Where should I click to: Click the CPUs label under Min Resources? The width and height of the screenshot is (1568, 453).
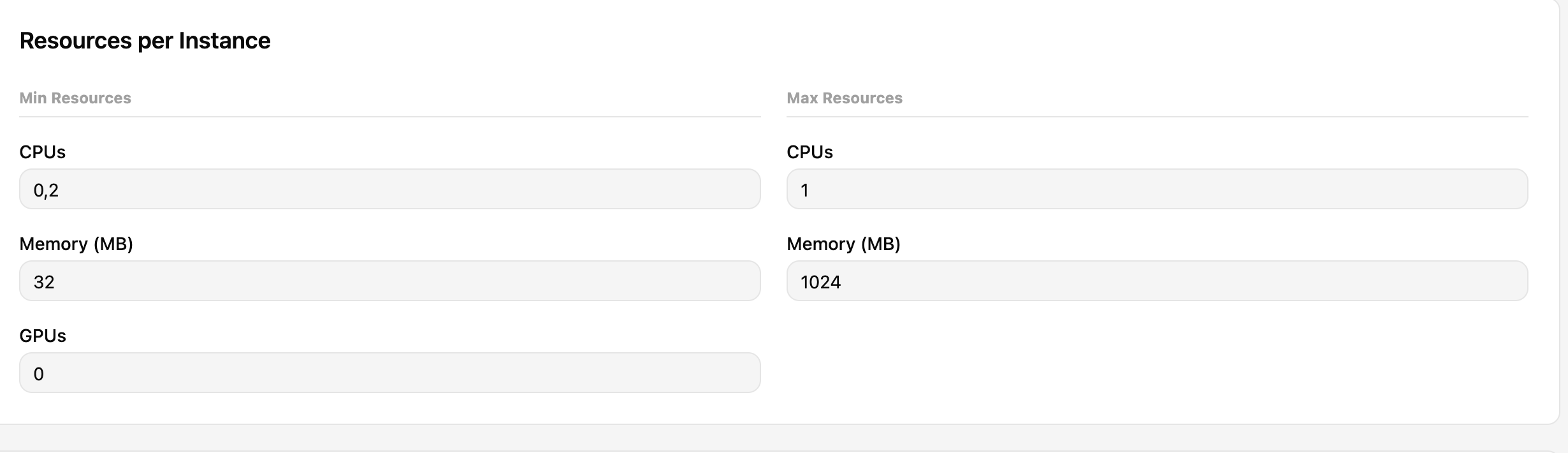[x=42, y=152]
